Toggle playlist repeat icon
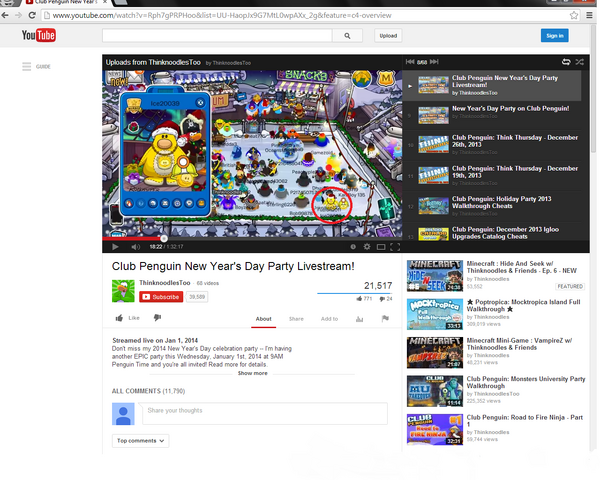600x480 pixels. (x=566, y=62)
